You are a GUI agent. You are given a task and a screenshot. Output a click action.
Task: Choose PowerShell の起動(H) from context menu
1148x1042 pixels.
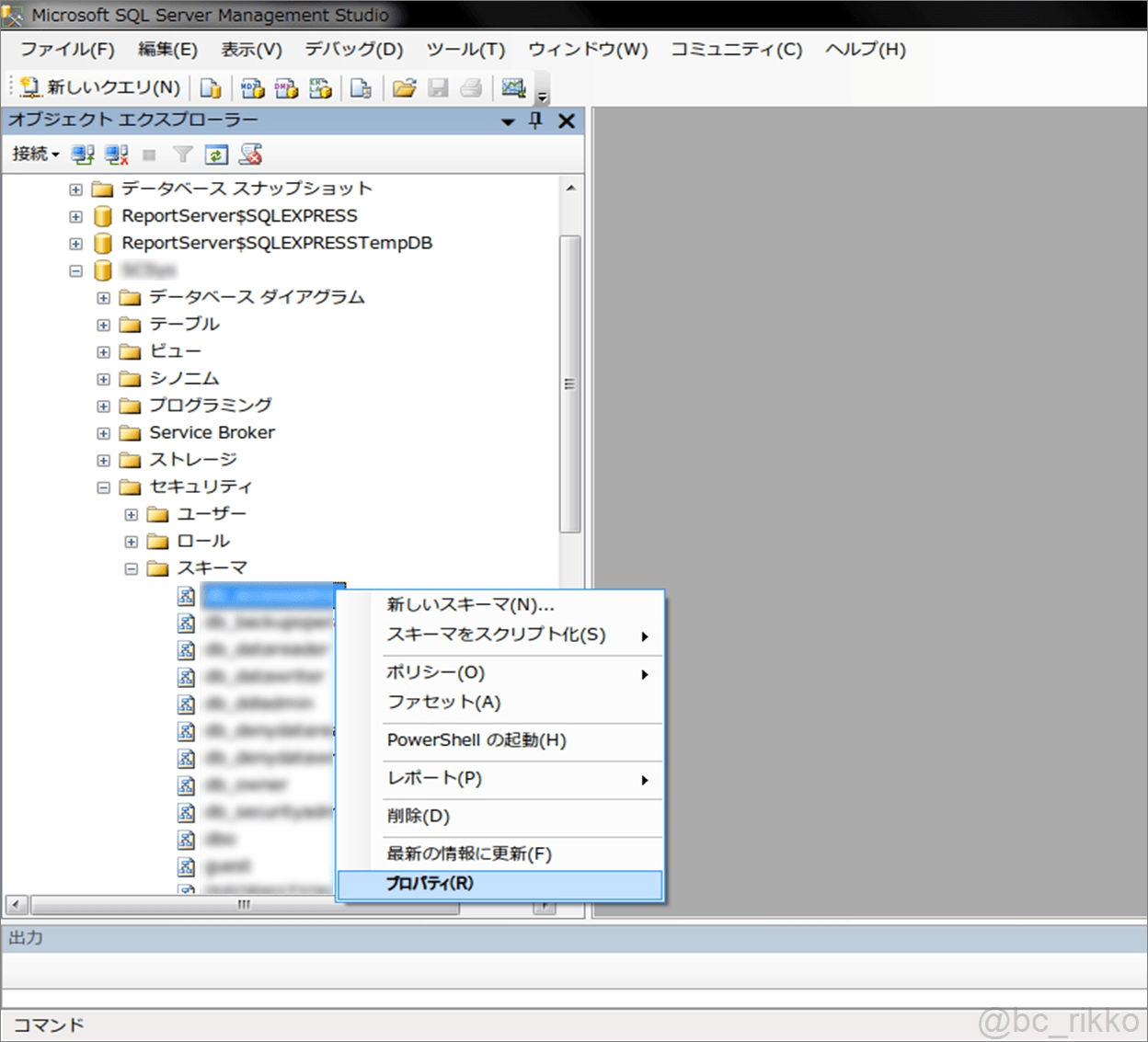499,740
